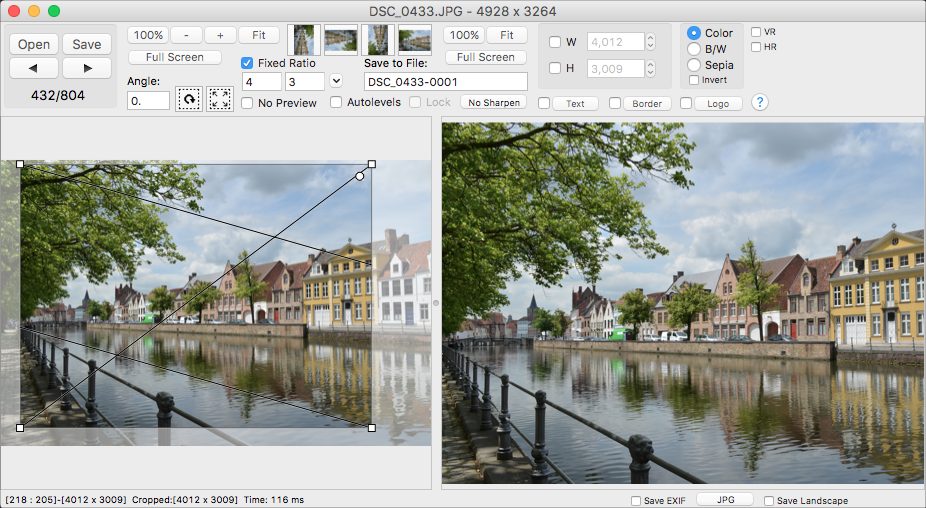Tick the checkbox beside Border button
The height and width of the screenshot is (508, 926).
[615, 103]
